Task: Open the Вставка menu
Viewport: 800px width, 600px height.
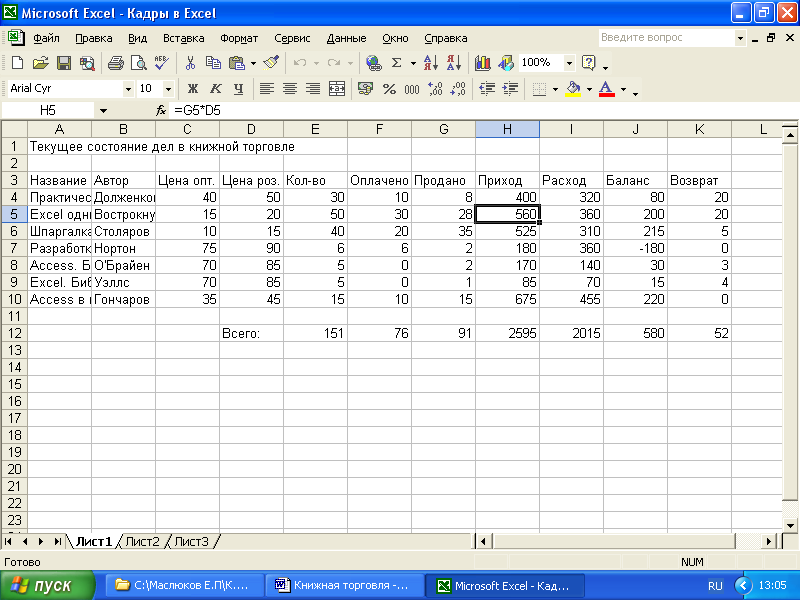Action: tap(184, 38)
